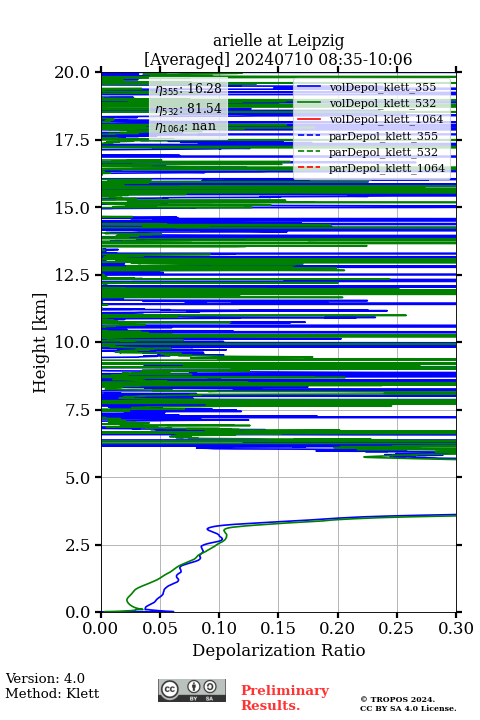Screen dimensions: 480x720
Task: Click the η1064: nan annotation
Action: [x=186, y=126]
